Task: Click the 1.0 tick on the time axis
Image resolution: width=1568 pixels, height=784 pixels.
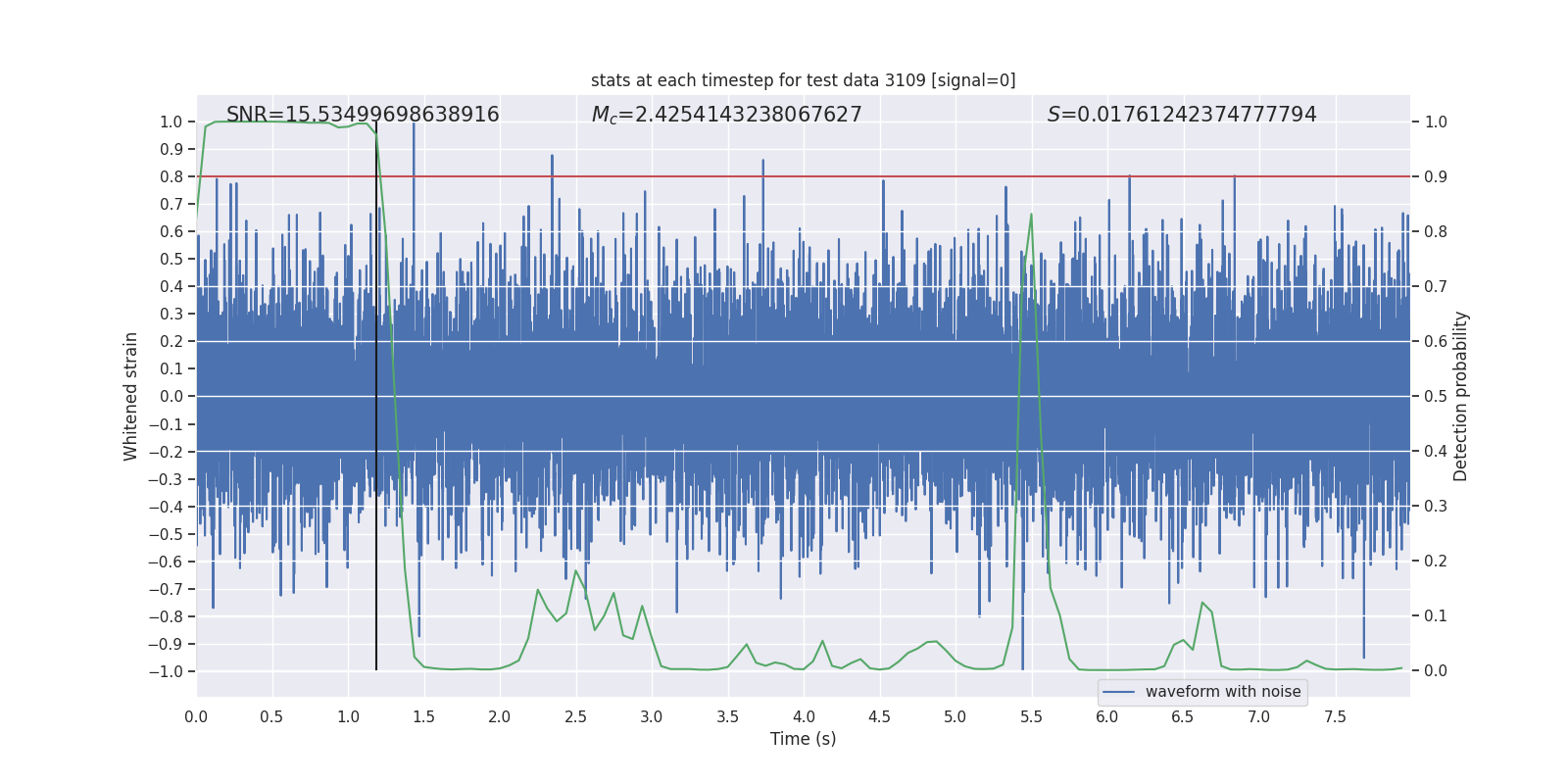Action: [348, 716]
